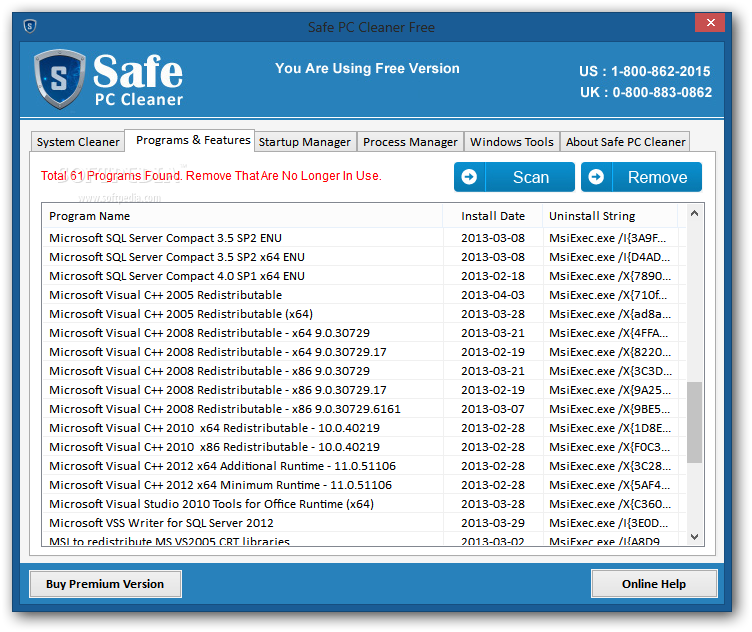Sort by the Install Date column header

[493, 216]
